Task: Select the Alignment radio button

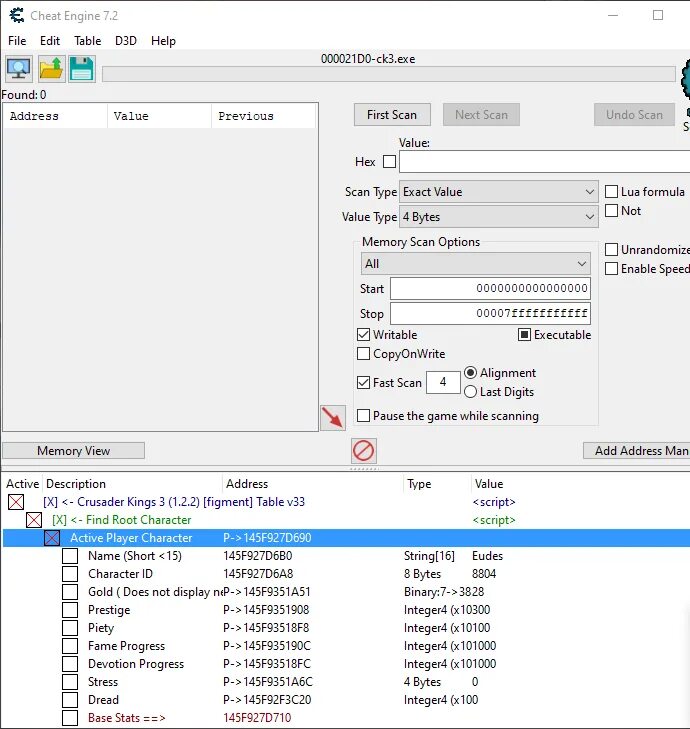Action: (x=470, y=373)
